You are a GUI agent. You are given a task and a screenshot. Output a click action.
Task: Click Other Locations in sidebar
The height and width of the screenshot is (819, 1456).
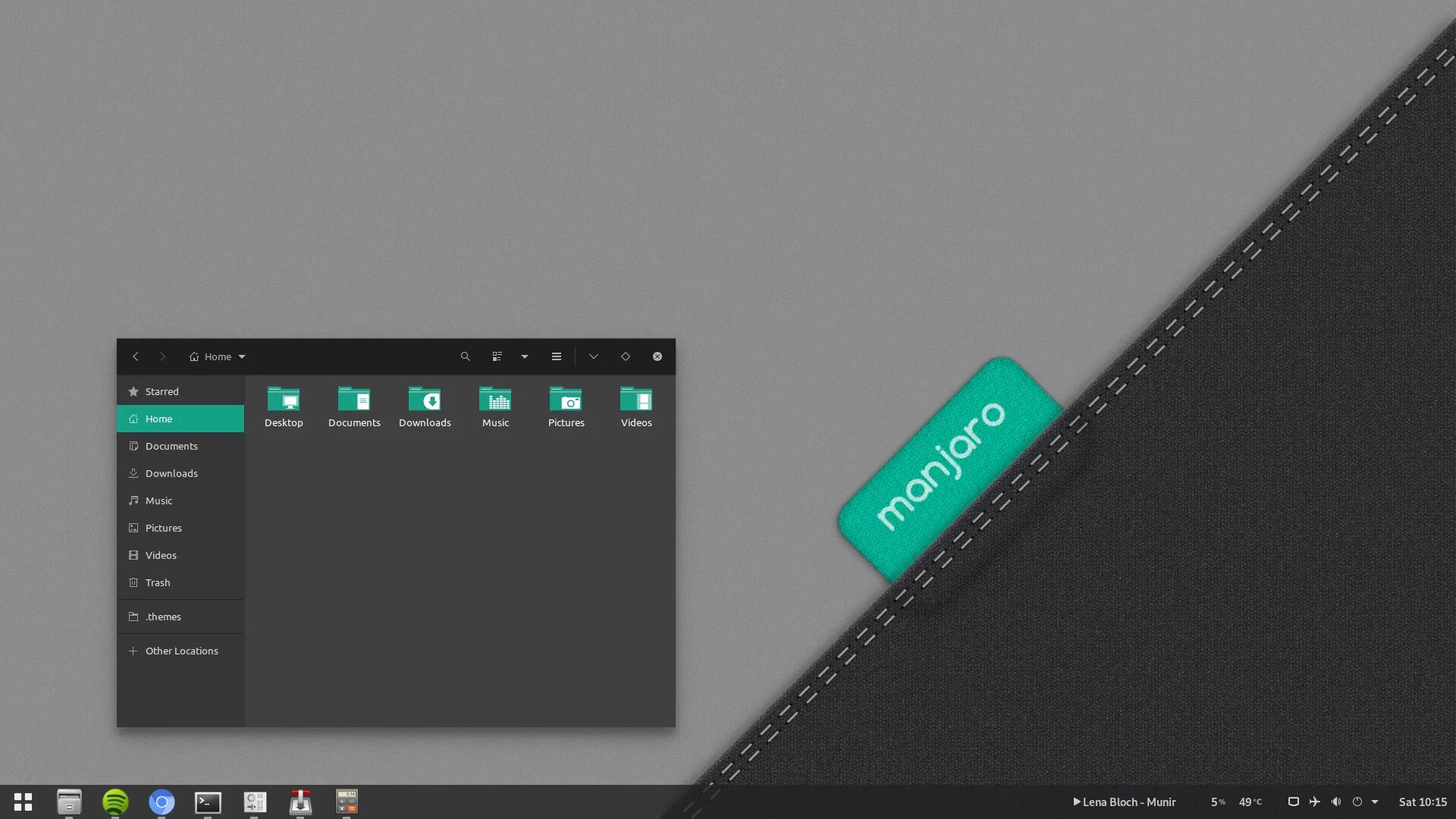pyautogui.click(x=181, y=651)
